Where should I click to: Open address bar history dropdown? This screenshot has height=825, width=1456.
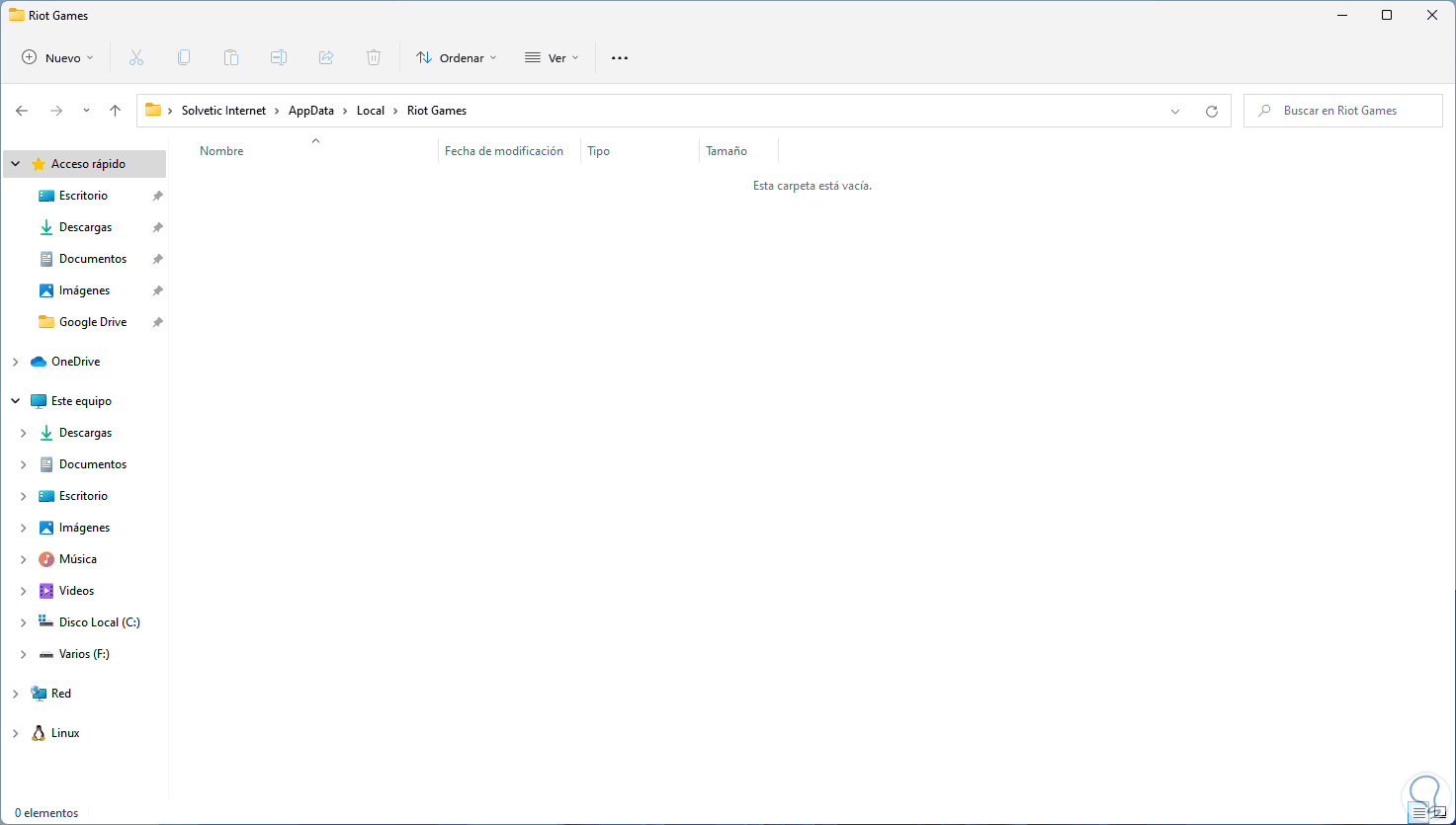pyautogui.click(x=1175, y=112)
